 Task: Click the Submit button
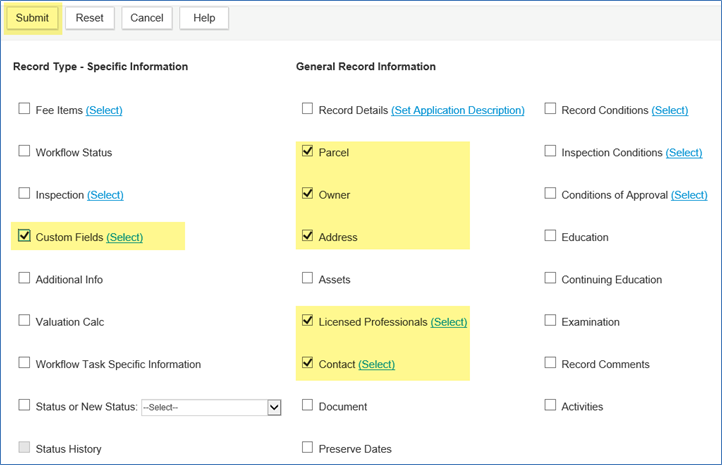pyautogui.click(x=32, y=18)
